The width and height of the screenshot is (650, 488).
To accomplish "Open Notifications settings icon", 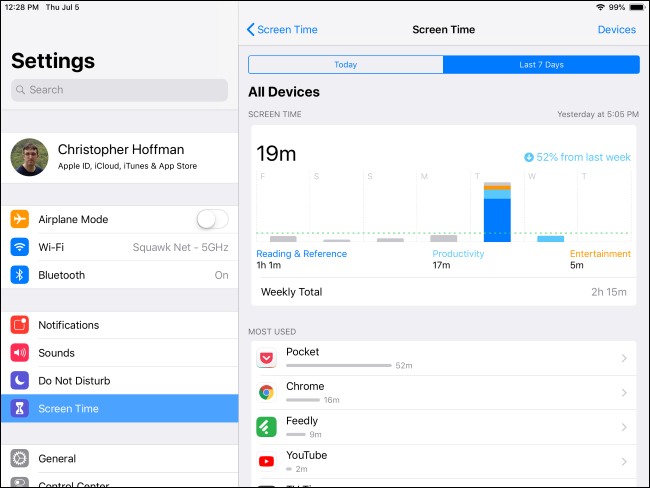I will click(20, 325).
